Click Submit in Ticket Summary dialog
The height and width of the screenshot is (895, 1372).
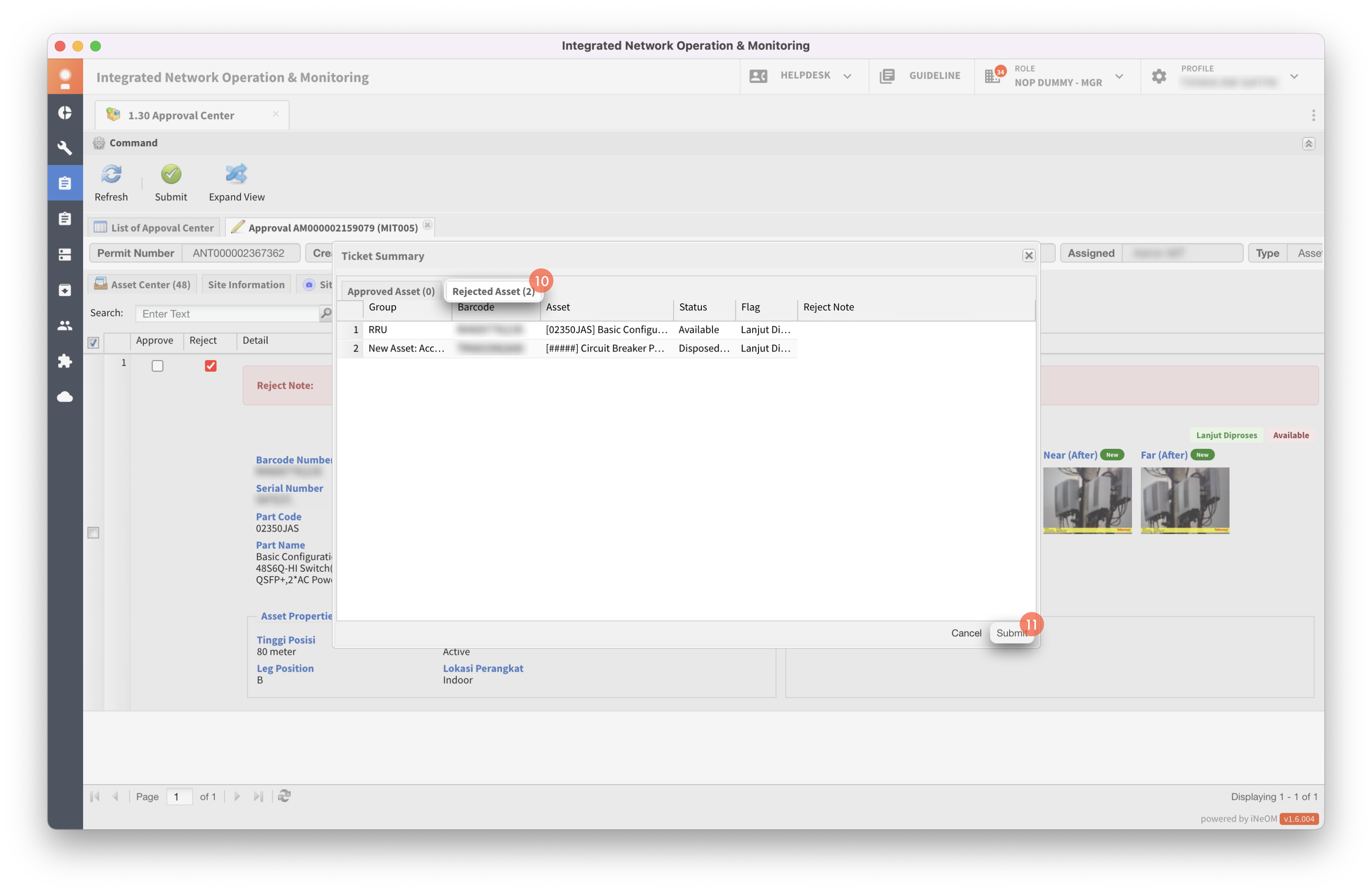point(1012,633)
